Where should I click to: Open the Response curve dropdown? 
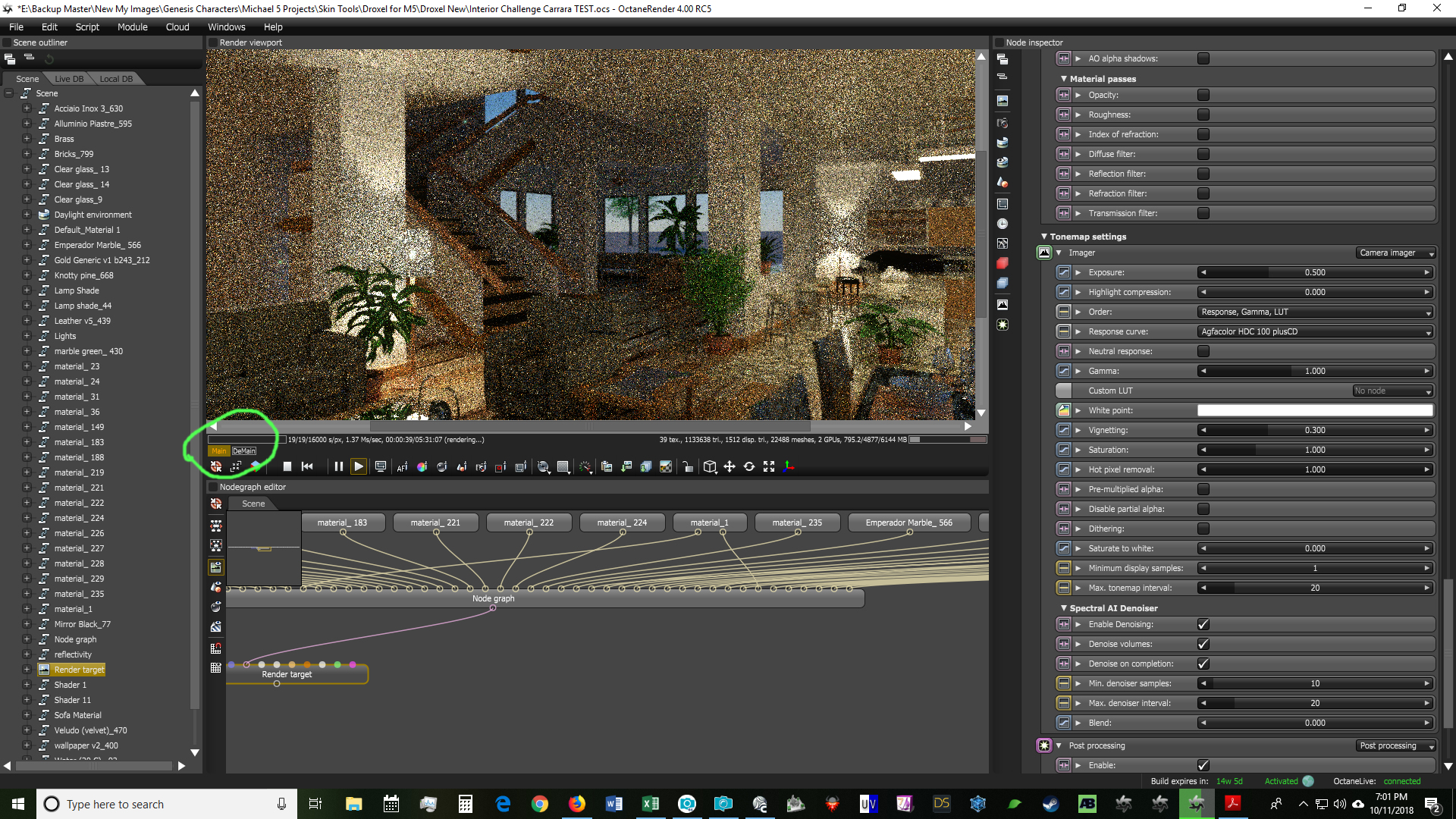(1315, 331)
